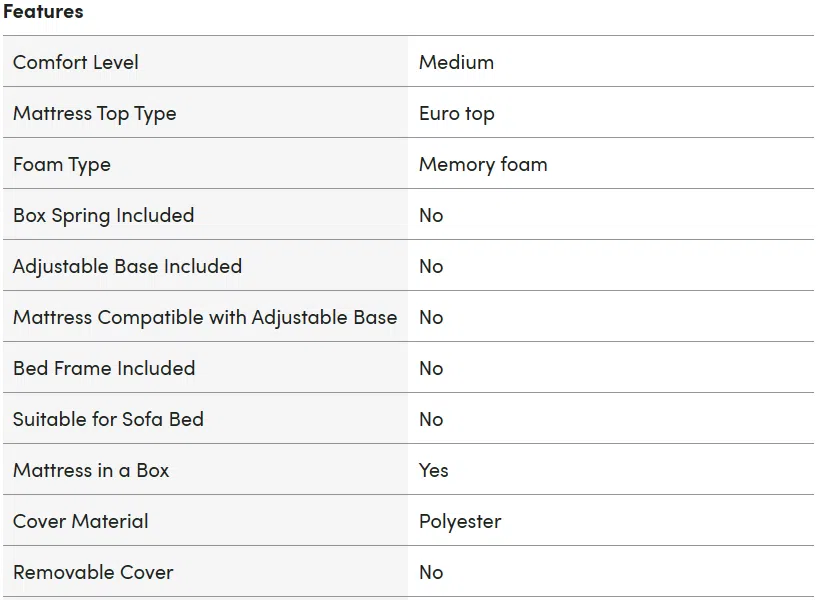The height and width of the screenshot is (600, 818).
Task: Select the Mattress Top Type label
Action: coord(94,114)
